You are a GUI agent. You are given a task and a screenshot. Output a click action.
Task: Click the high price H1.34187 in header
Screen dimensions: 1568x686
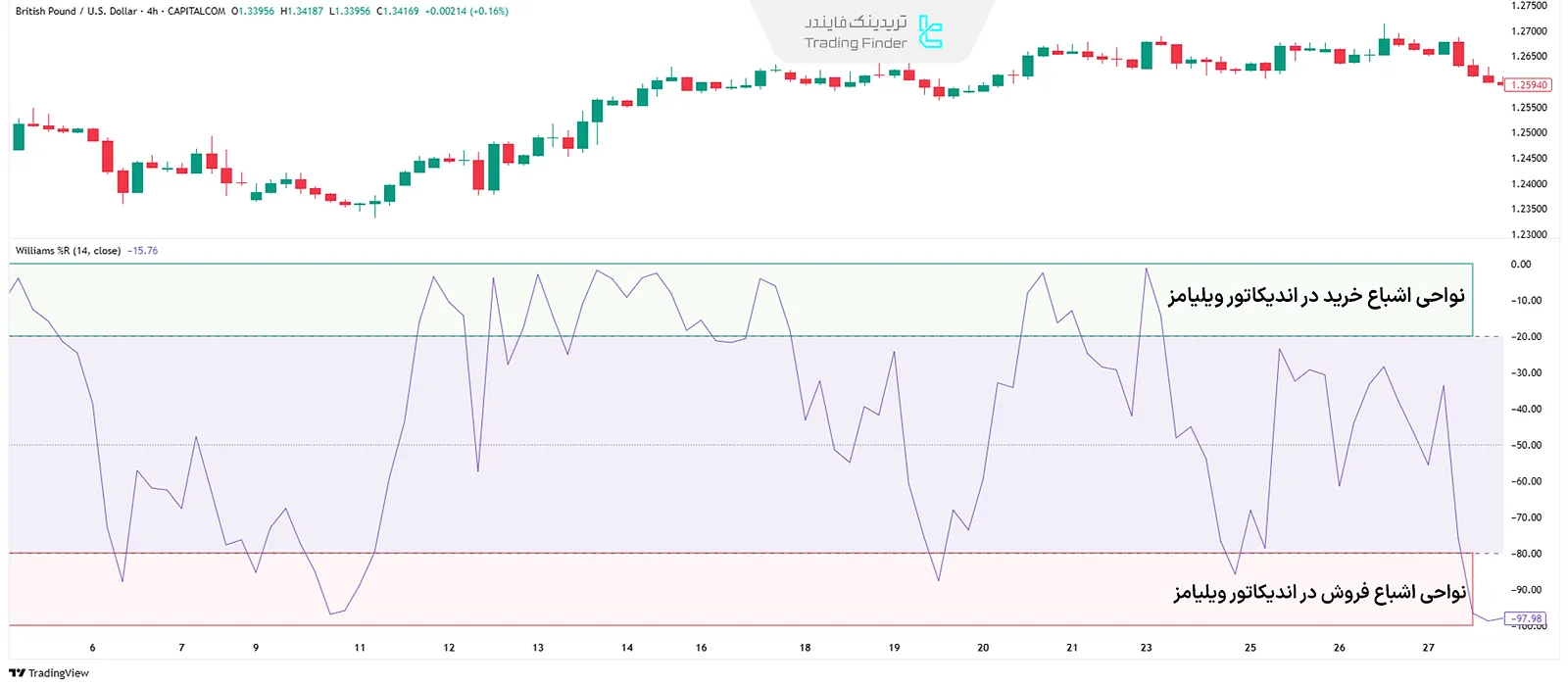click(x=302, y=12)
